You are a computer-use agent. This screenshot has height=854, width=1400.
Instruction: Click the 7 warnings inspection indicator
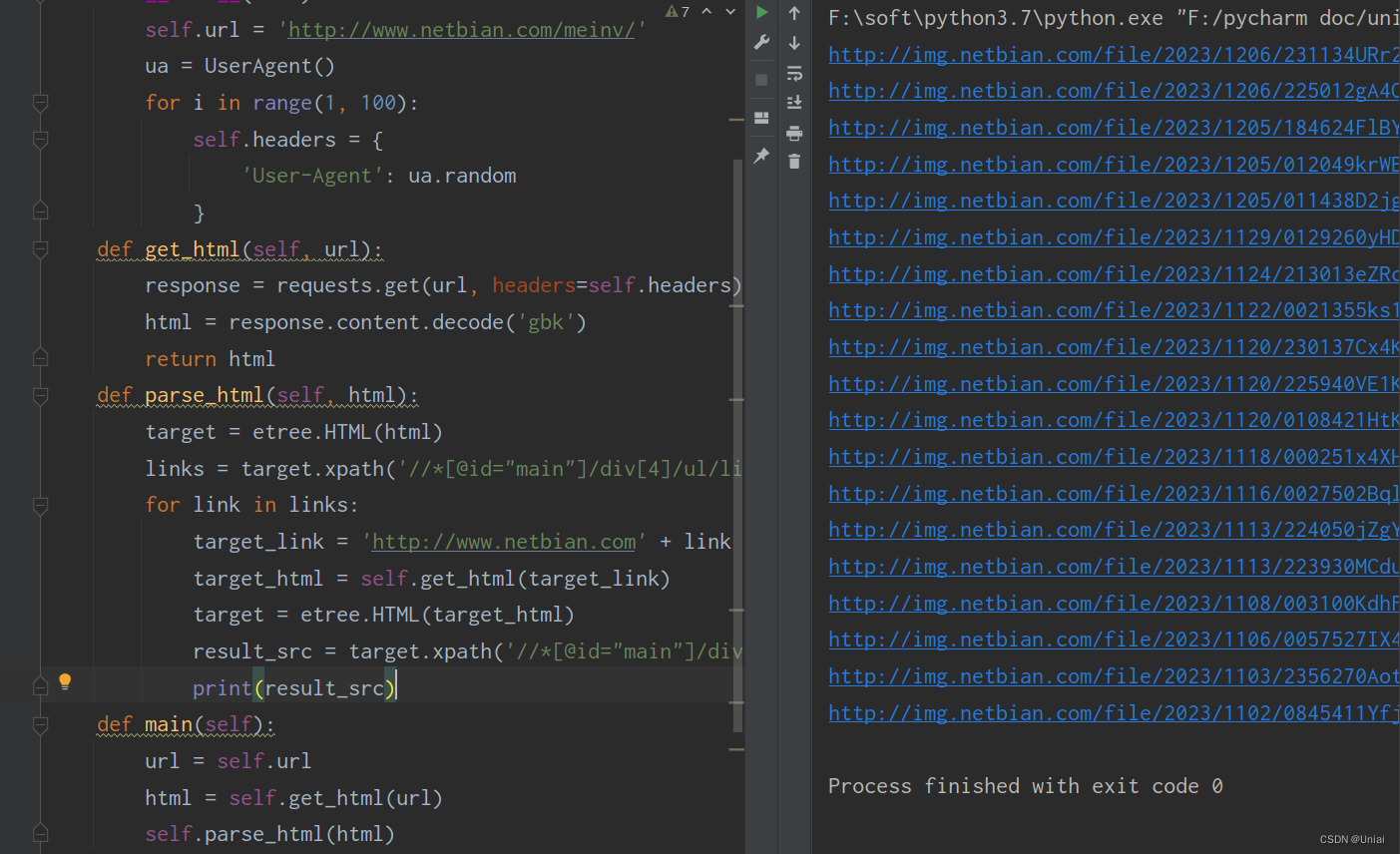click(678, 12)
